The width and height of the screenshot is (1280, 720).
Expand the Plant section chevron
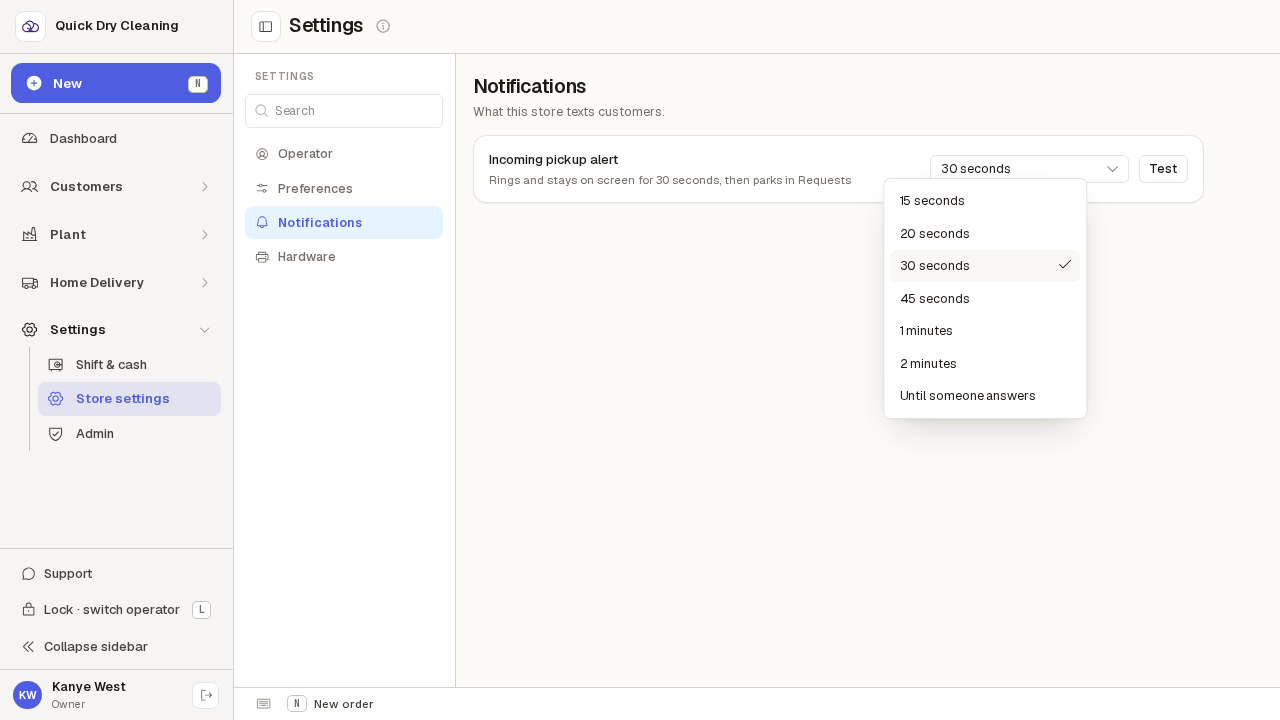205,235
